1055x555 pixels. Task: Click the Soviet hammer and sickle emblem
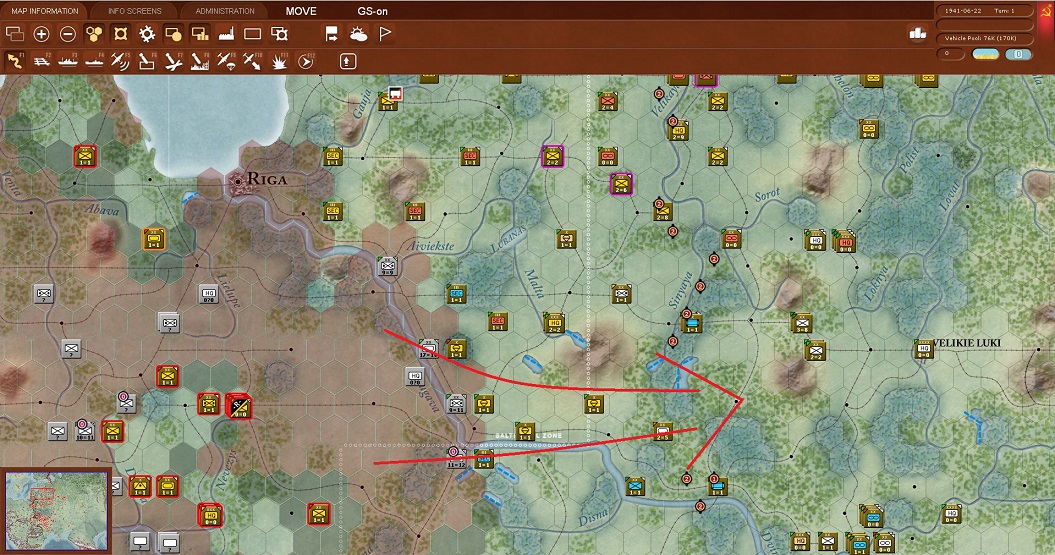point(1046,12)
